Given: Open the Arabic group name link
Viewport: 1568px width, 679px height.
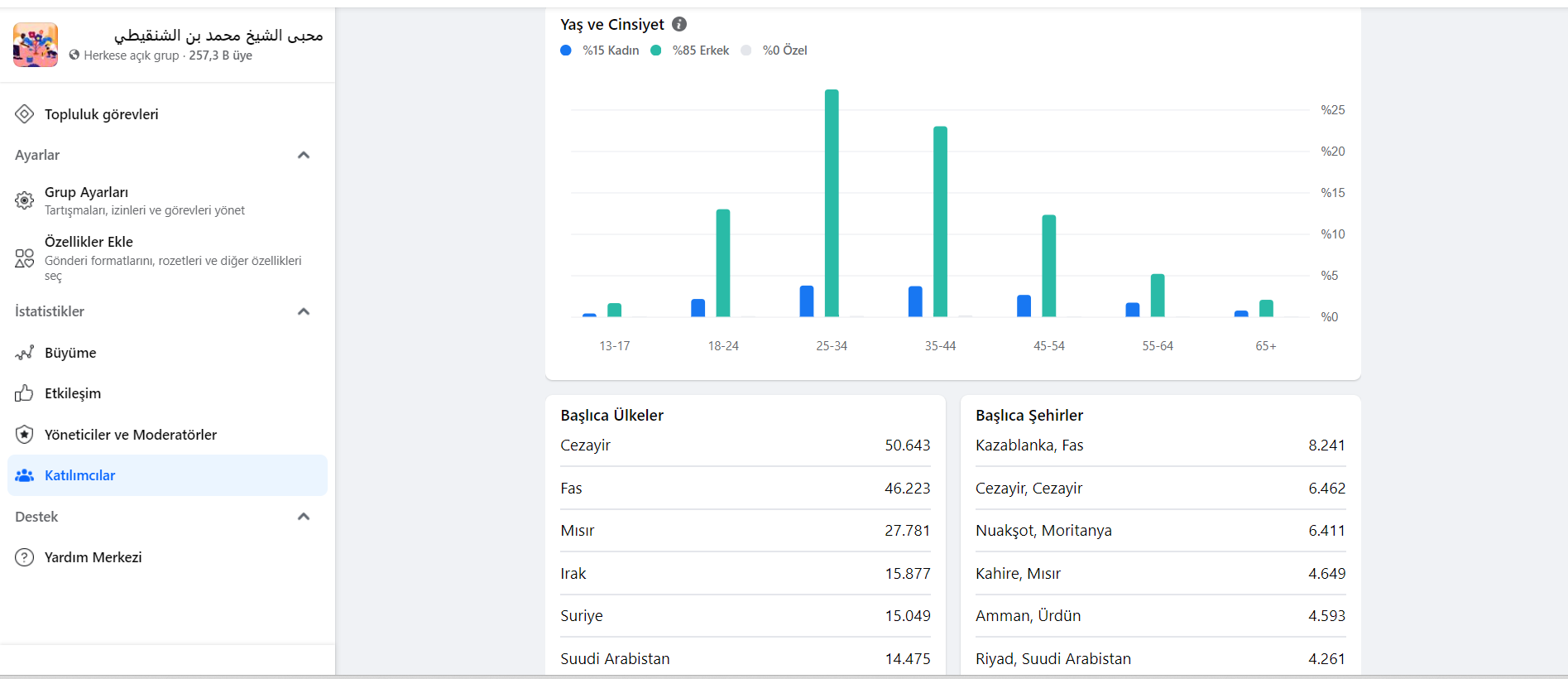Looking at the screenshot, I should point(218,35).
